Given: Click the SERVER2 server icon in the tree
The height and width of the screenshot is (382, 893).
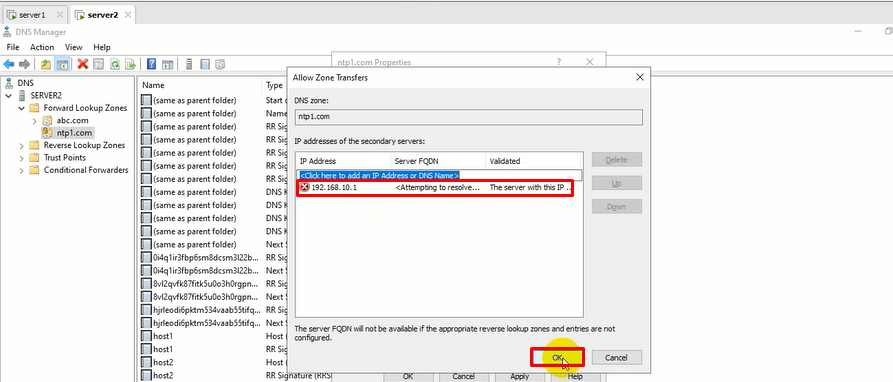Looking at the screenshot, I should coord(22,96).
